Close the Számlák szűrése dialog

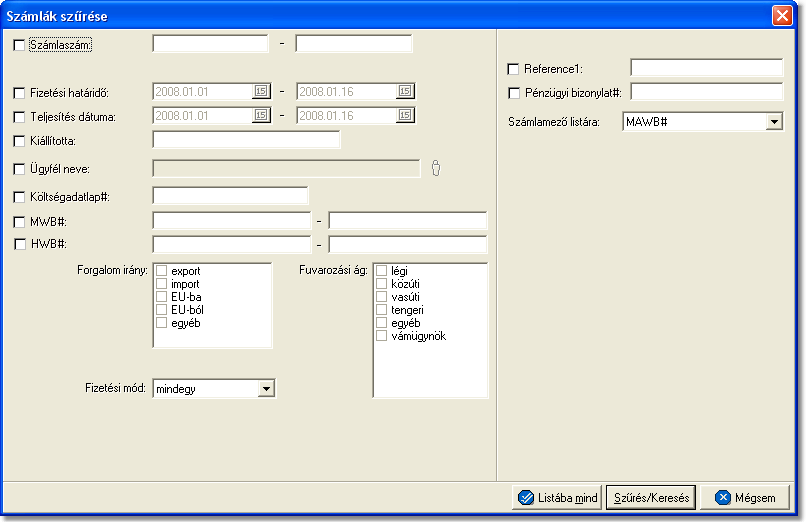(x=782, y=15)
